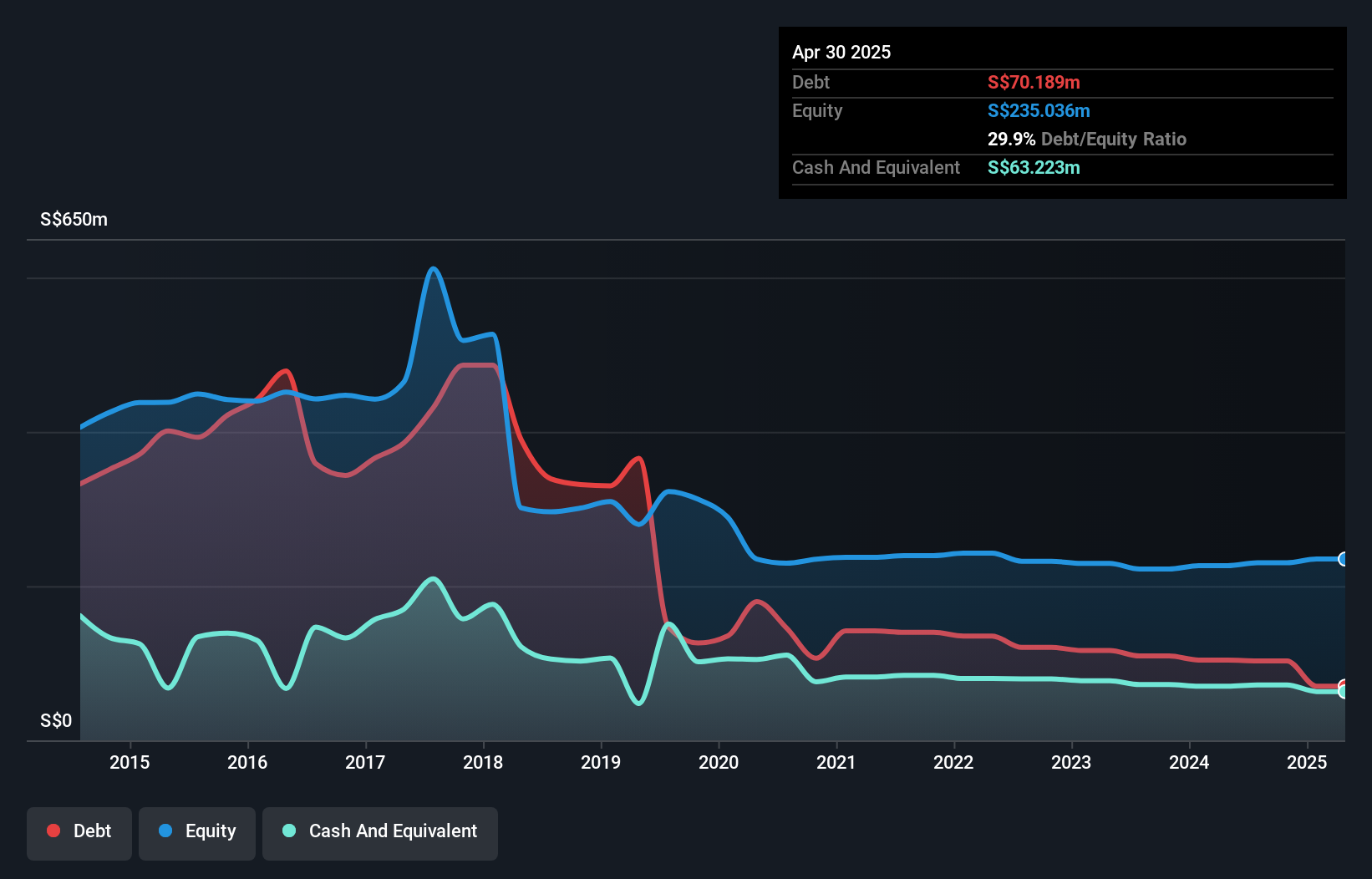
Task: Click the Debt row label in tooltip
Action: pos(810,82)
